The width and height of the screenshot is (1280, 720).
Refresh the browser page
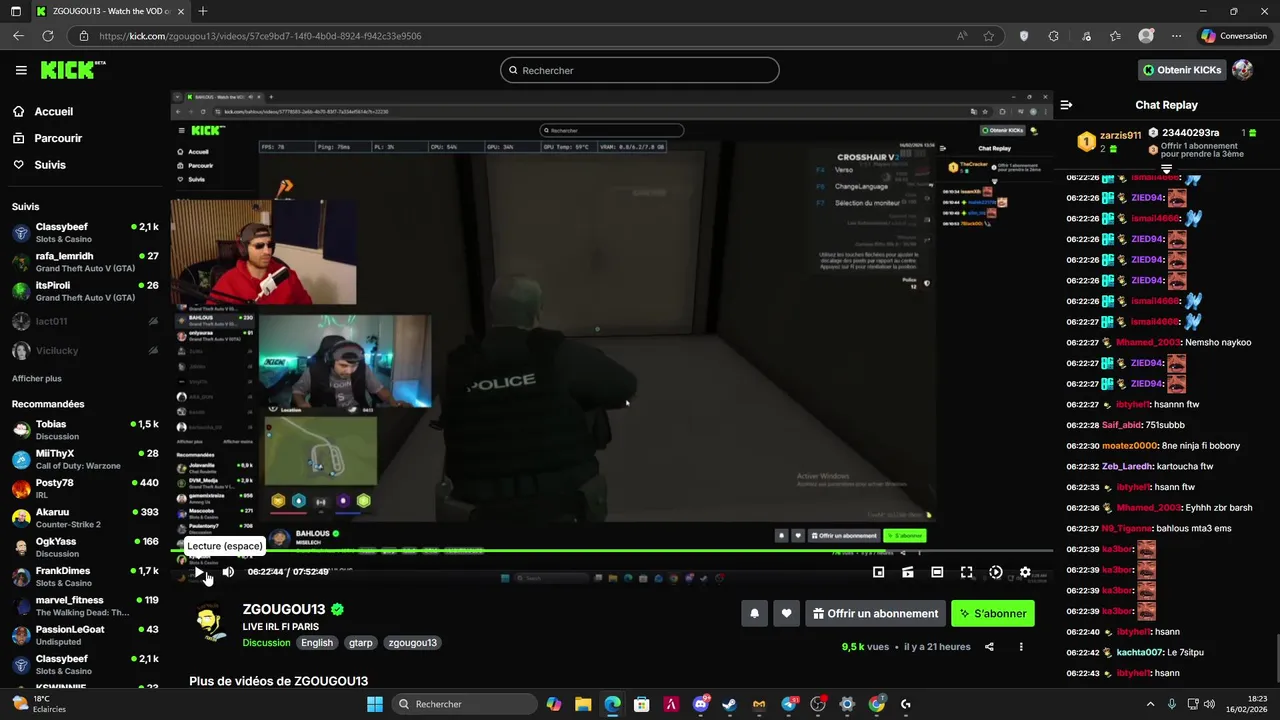(47, 36)
